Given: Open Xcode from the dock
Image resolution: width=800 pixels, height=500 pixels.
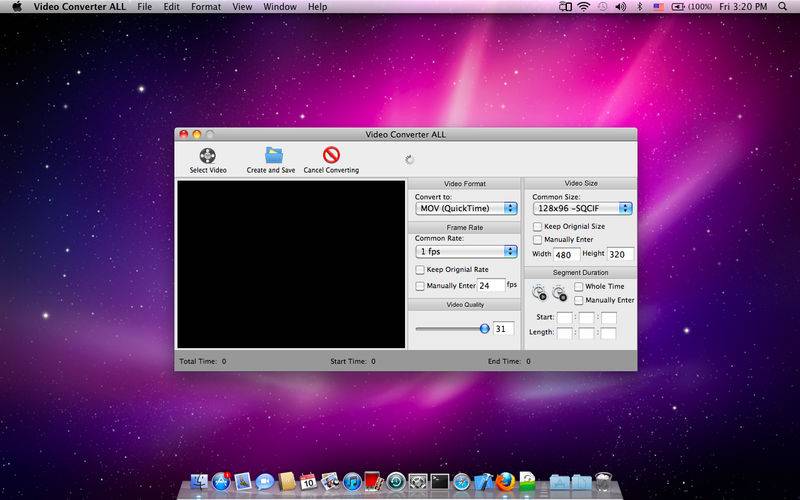Looking at the screenshot, I should coord(483,482).
